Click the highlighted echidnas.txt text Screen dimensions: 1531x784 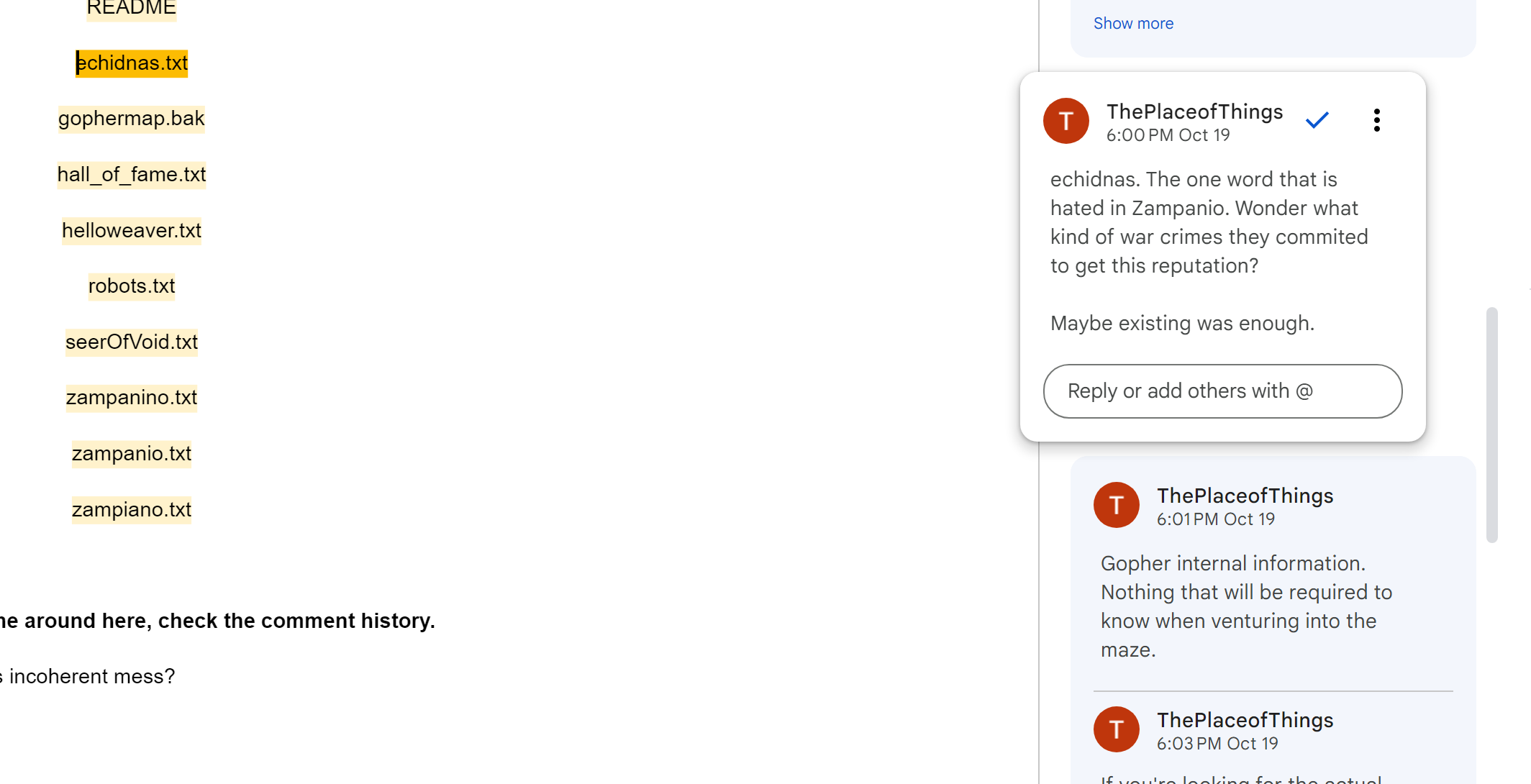coord(132,63)
